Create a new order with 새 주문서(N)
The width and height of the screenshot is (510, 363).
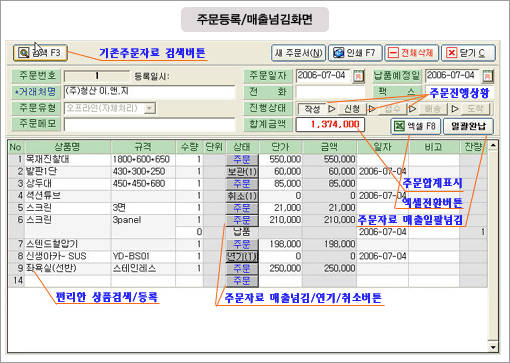[x=298, y=53]
